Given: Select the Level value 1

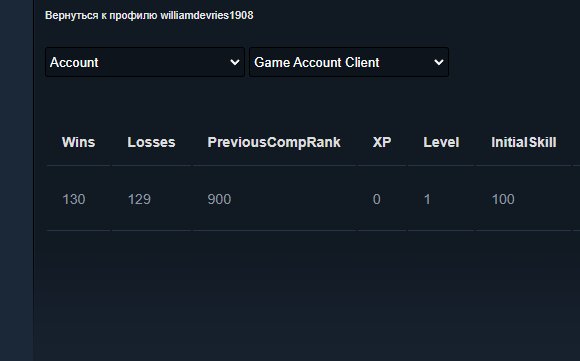Looking at the screenshot, I should [427, 199].
